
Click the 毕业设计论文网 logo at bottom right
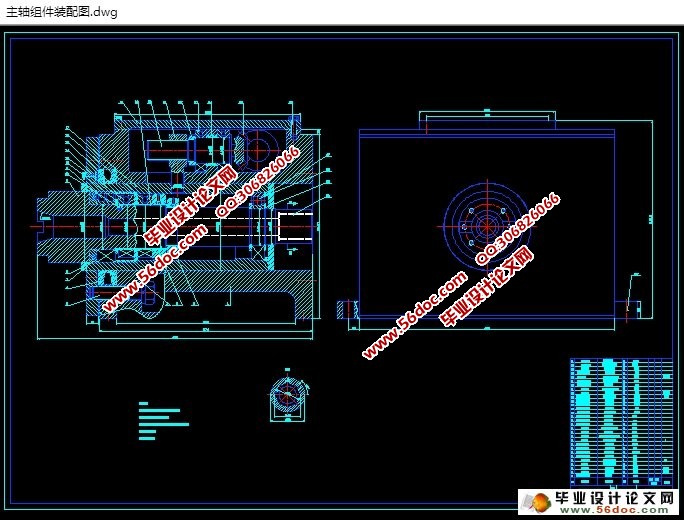[617, 498]
